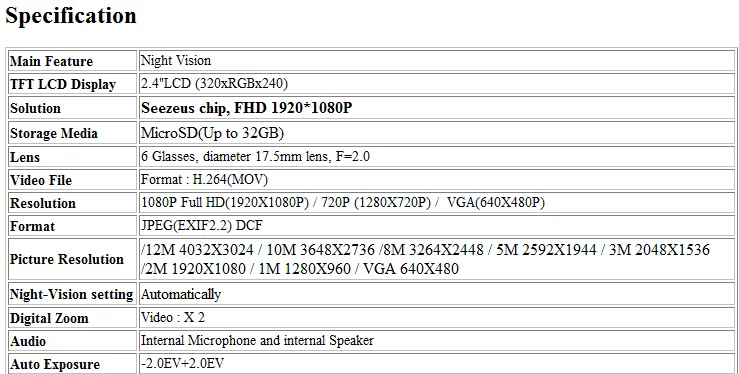
Task: Select Seezeus chip, FHD 1920*1080P text
Action: click(x=246, y=108)
